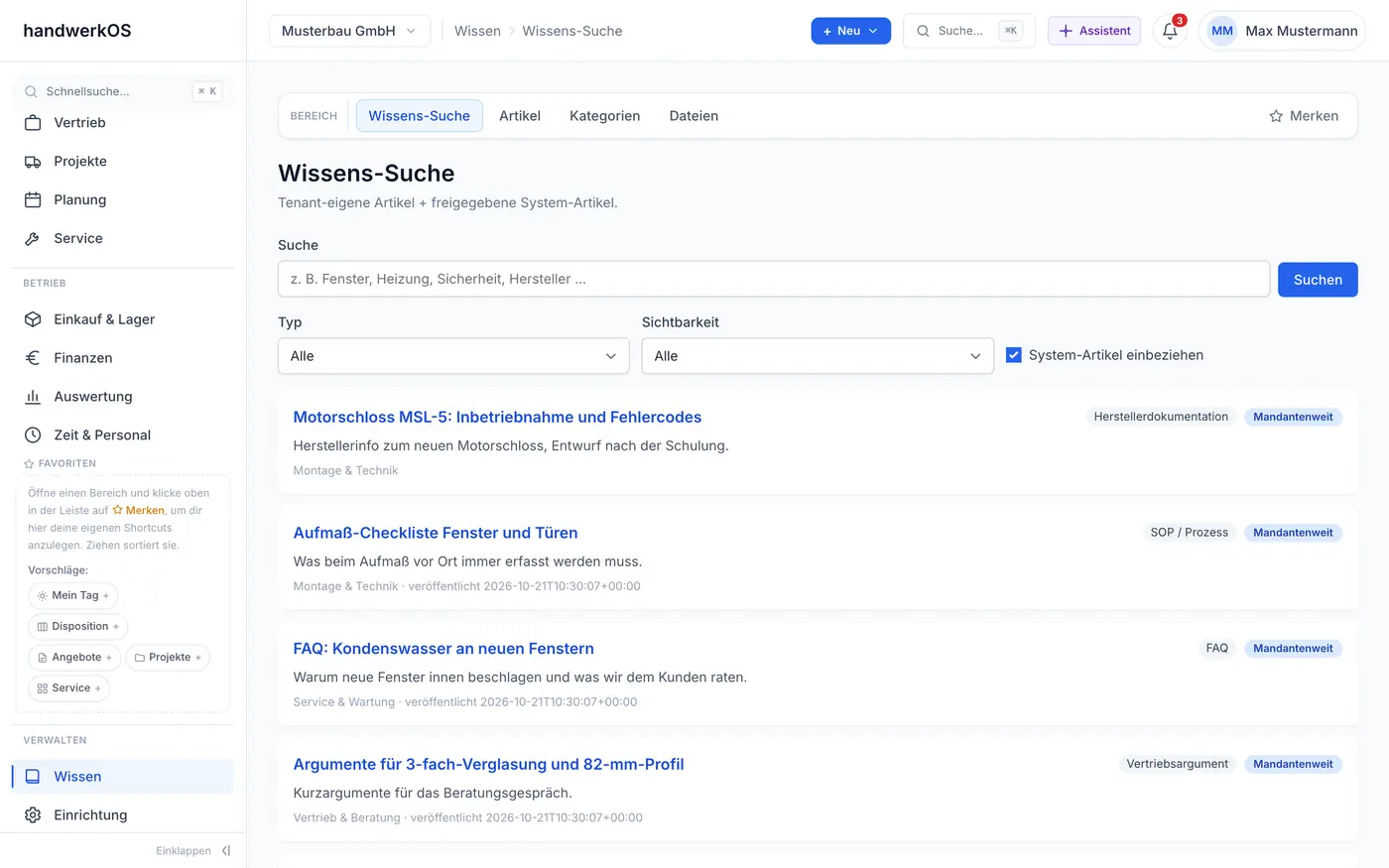Add Angebote suggestion to favorites
The width and height of the screenshot is (1389, 868).
[x=74, y=657]
